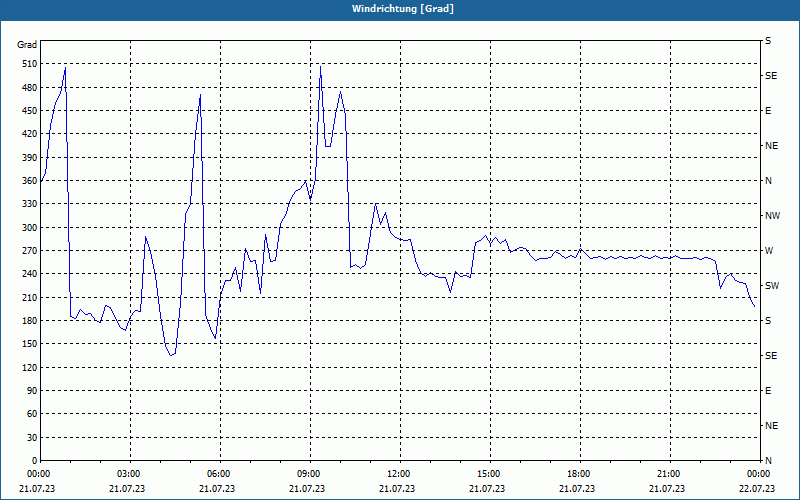Click the 240 y-axis tick label
Screen dimensions: 800x500
31,274
